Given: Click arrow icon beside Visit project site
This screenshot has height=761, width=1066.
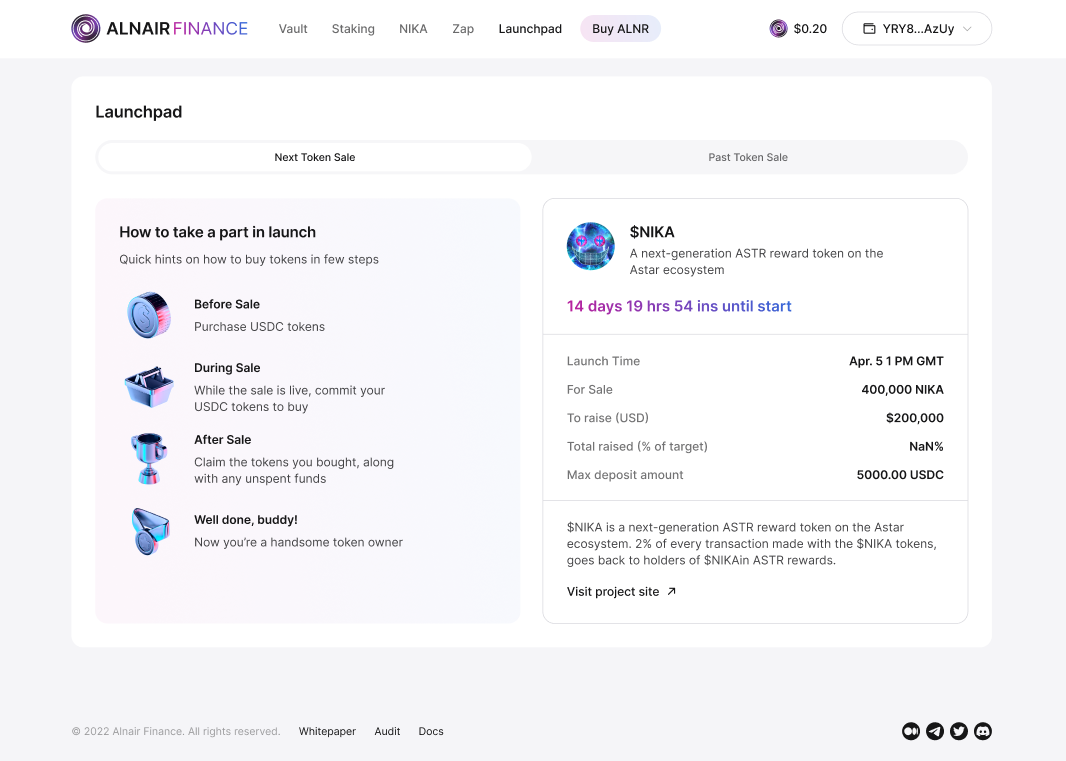Looking at the screenshot, I should pos(671,591).
